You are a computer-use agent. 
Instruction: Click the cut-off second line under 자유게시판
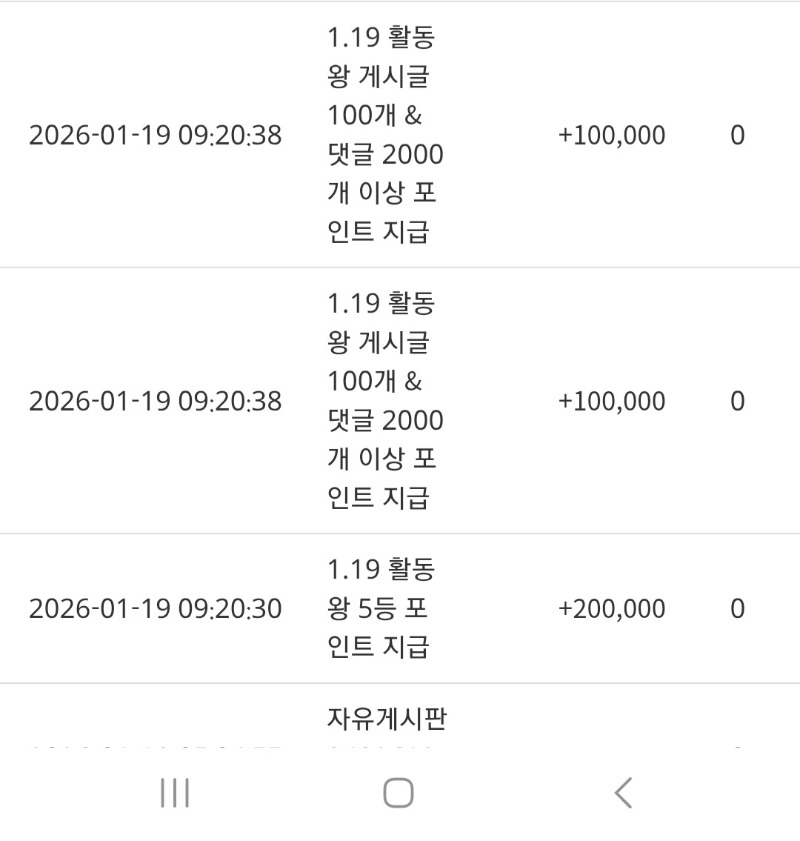pos(386,746)
